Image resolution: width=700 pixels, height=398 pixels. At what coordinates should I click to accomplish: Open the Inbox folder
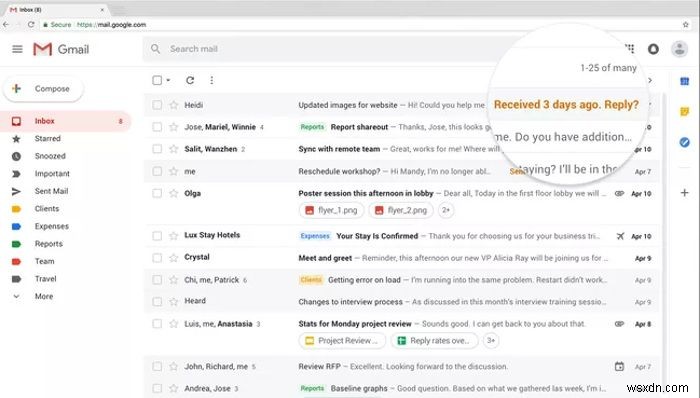pyautogui.click(x=66, y=121)
